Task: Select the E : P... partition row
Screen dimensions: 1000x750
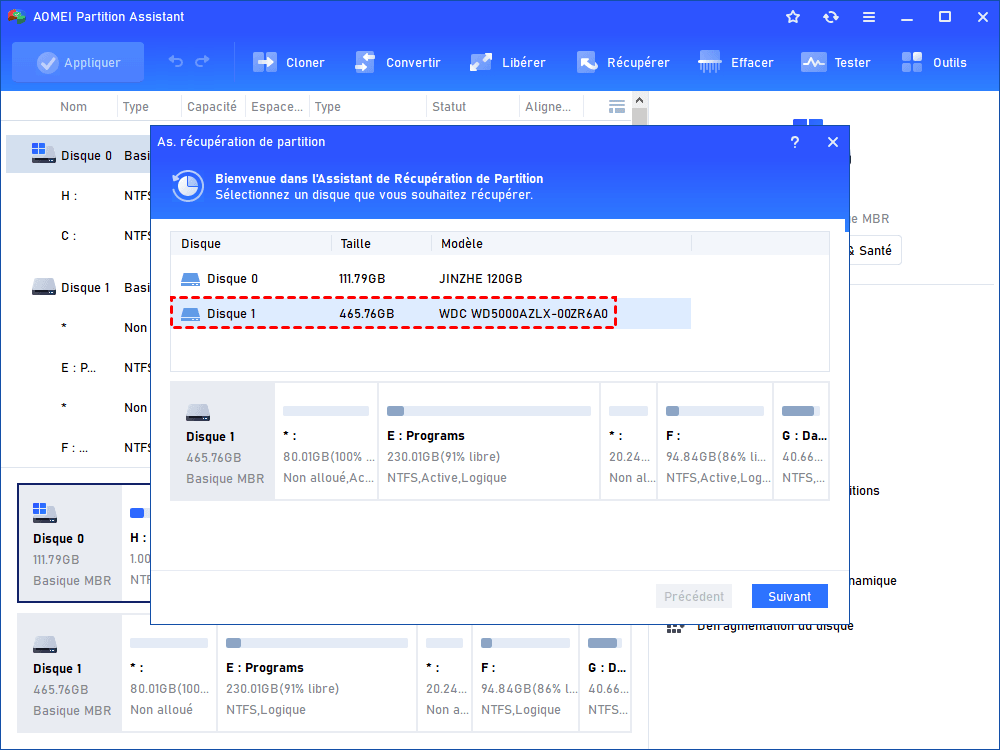Action: pyautogui.click(x=78, y=367)
